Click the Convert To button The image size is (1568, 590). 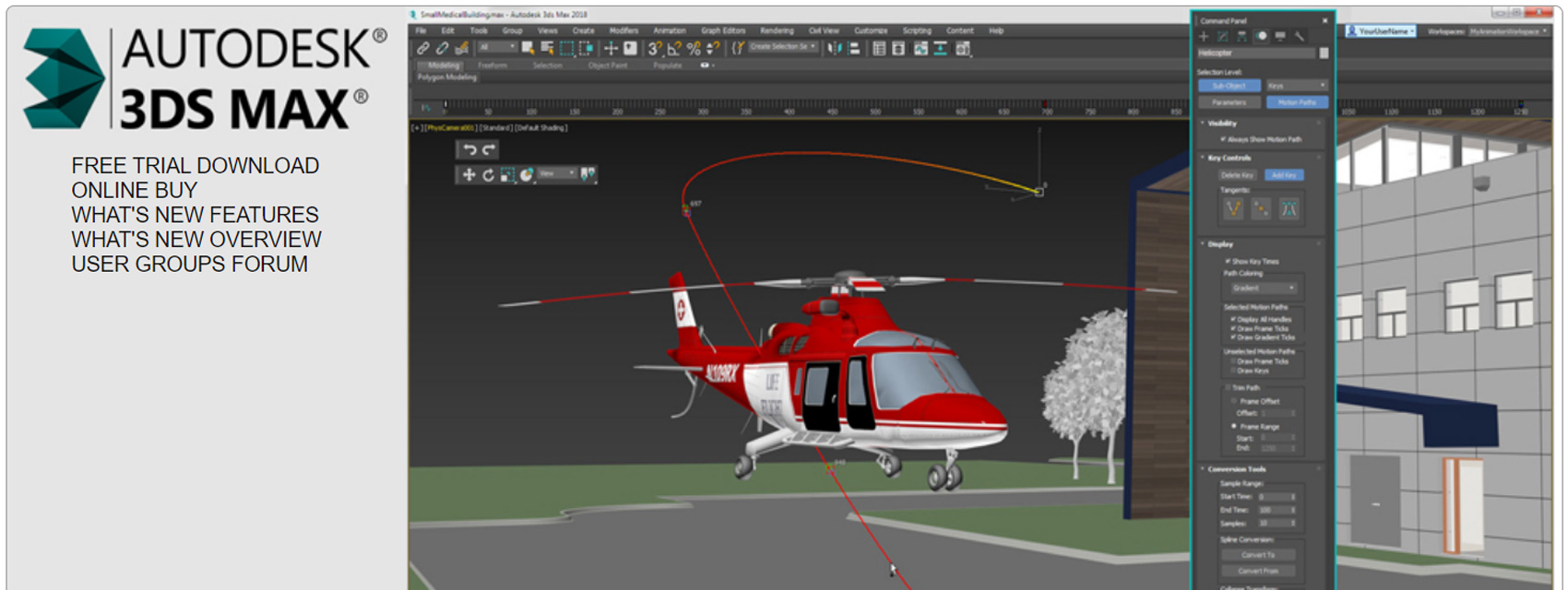pos(1258,555)
